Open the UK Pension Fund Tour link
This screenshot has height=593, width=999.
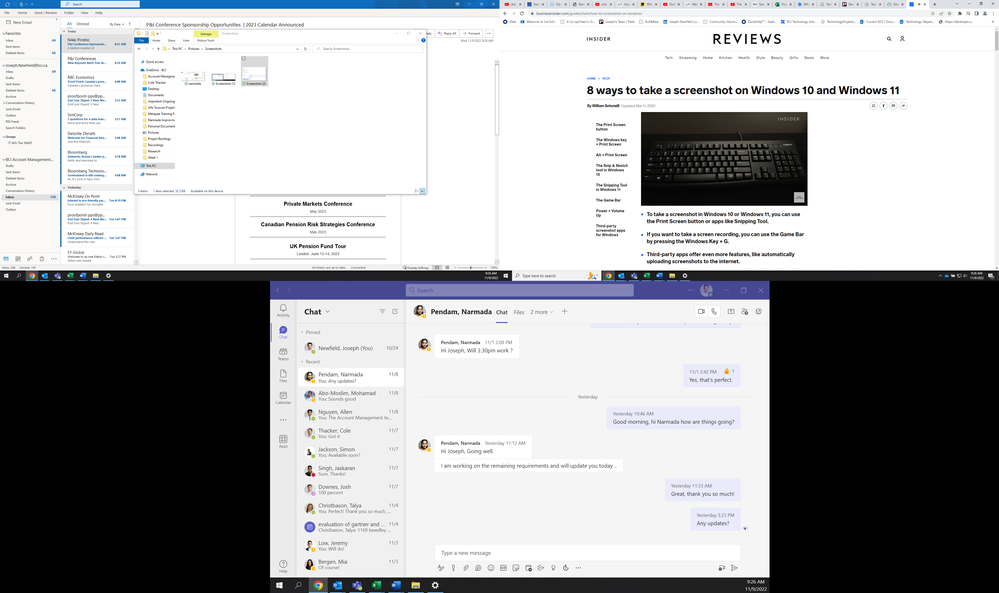pyautogui.click(x=318, y=247)
